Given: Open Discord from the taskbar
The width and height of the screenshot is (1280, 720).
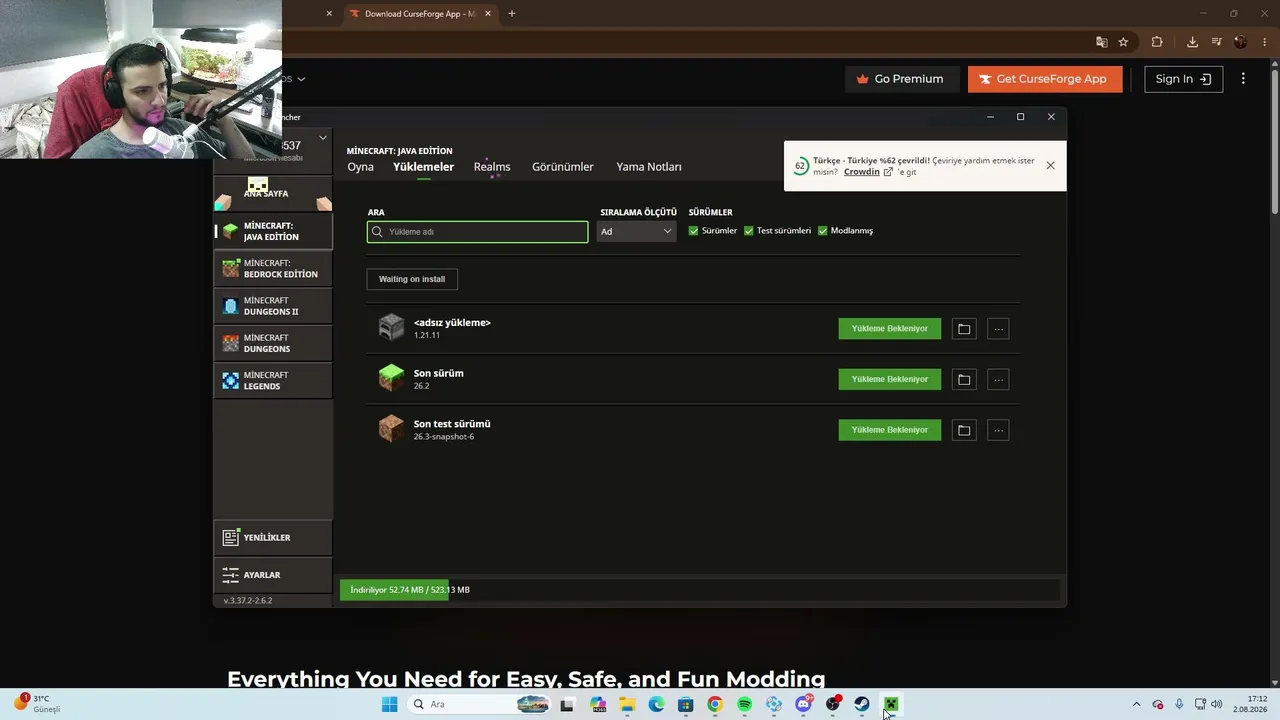Looking at the screenshot, I should point(803,704).
